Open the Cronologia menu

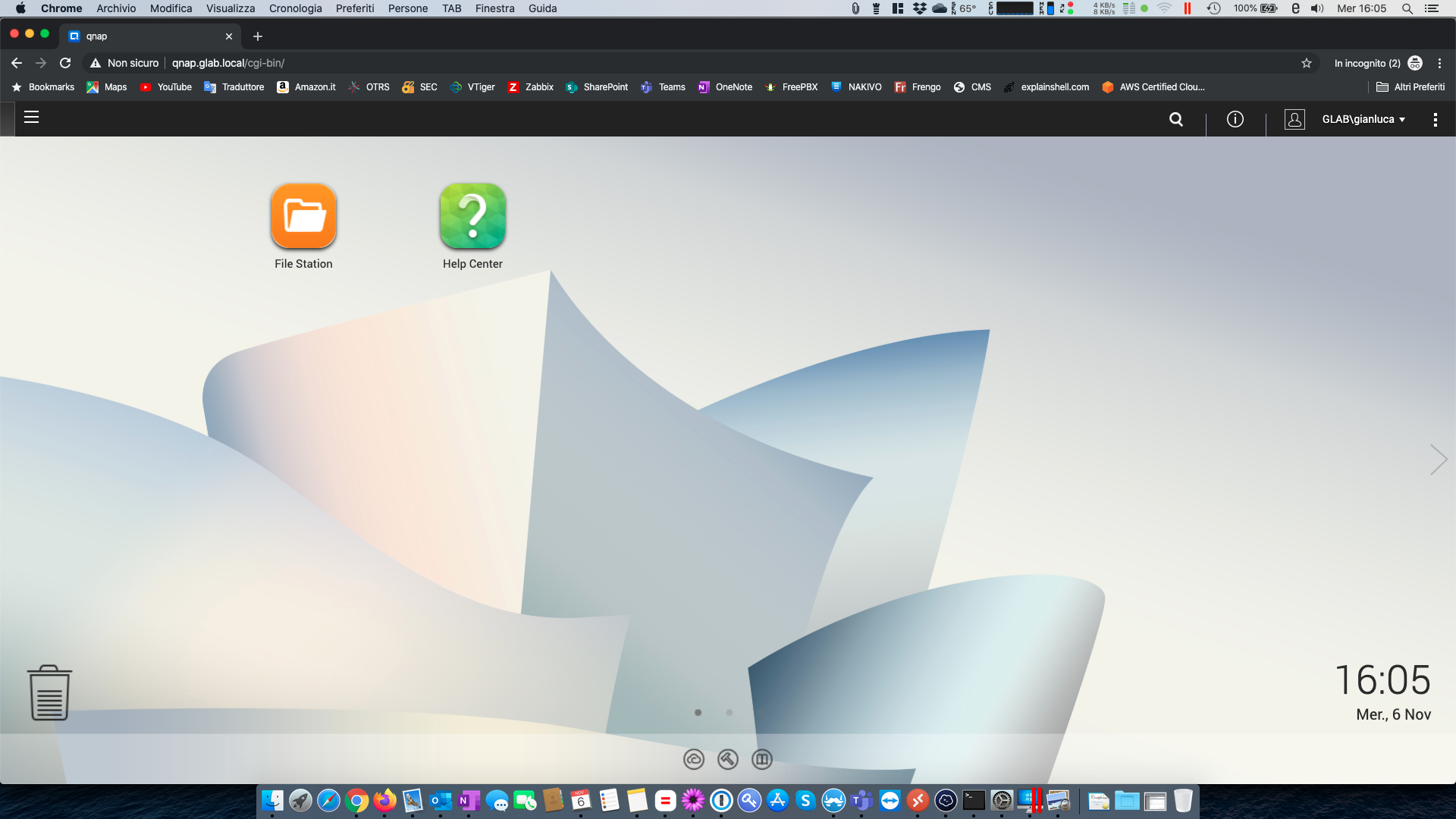tap(295, 8)
